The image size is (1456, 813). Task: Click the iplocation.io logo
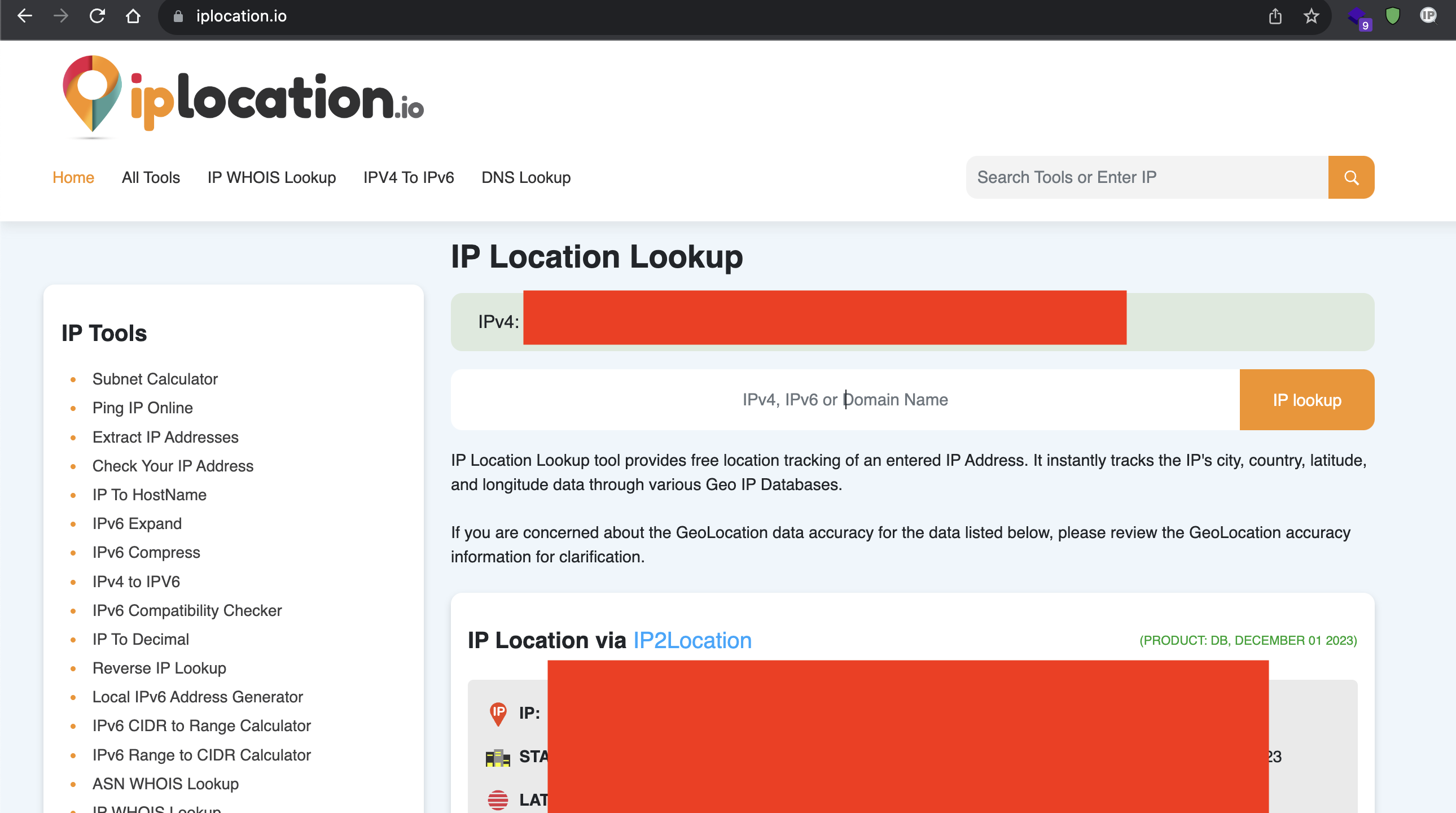tap(243, 97)
